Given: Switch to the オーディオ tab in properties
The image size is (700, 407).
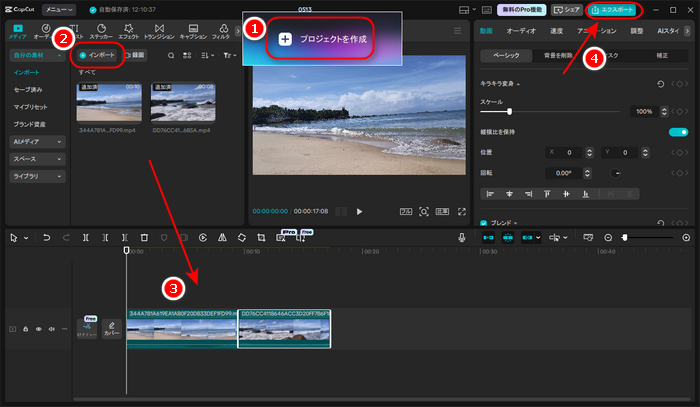Looking at the screenshot, I should click(x=520, y=31).
